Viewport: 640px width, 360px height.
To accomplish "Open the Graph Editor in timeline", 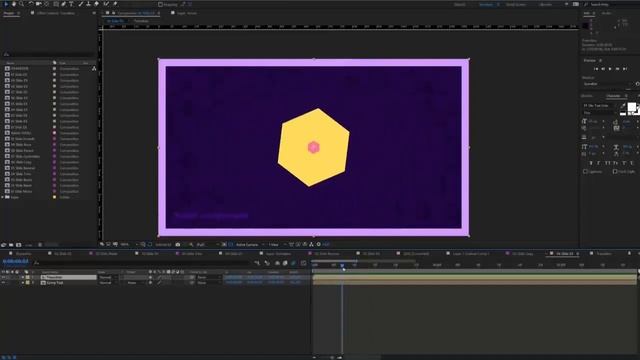I will point(303,263).
